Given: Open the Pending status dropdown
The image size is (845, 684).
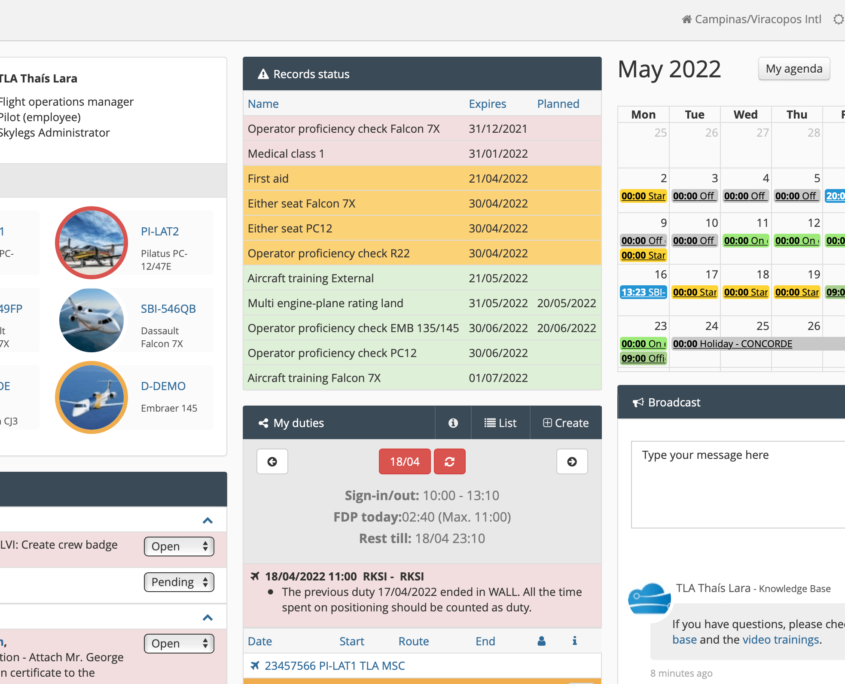Looking at the screenshot, I should pos(179,580).
